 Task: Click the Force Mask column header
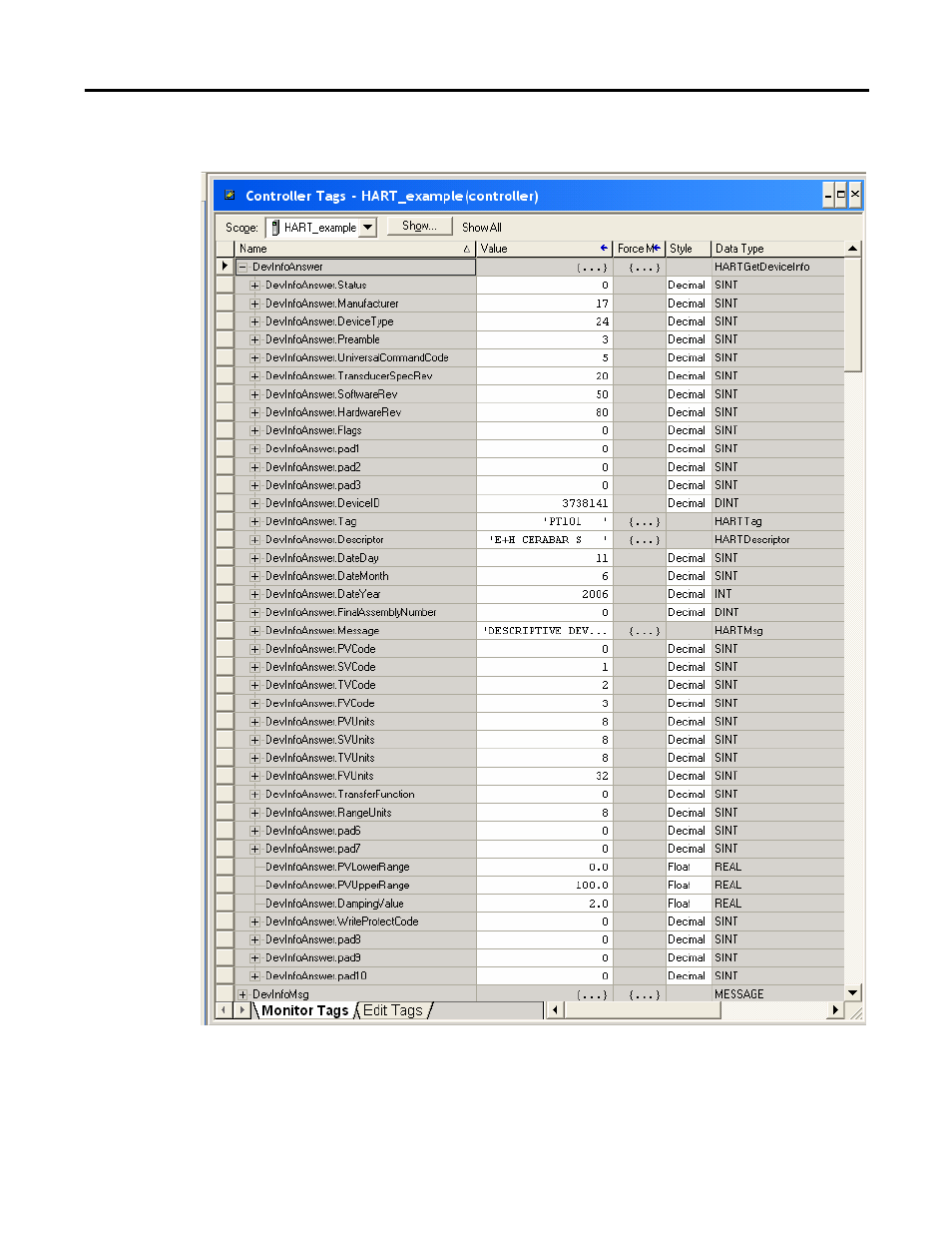coord(639,249)
